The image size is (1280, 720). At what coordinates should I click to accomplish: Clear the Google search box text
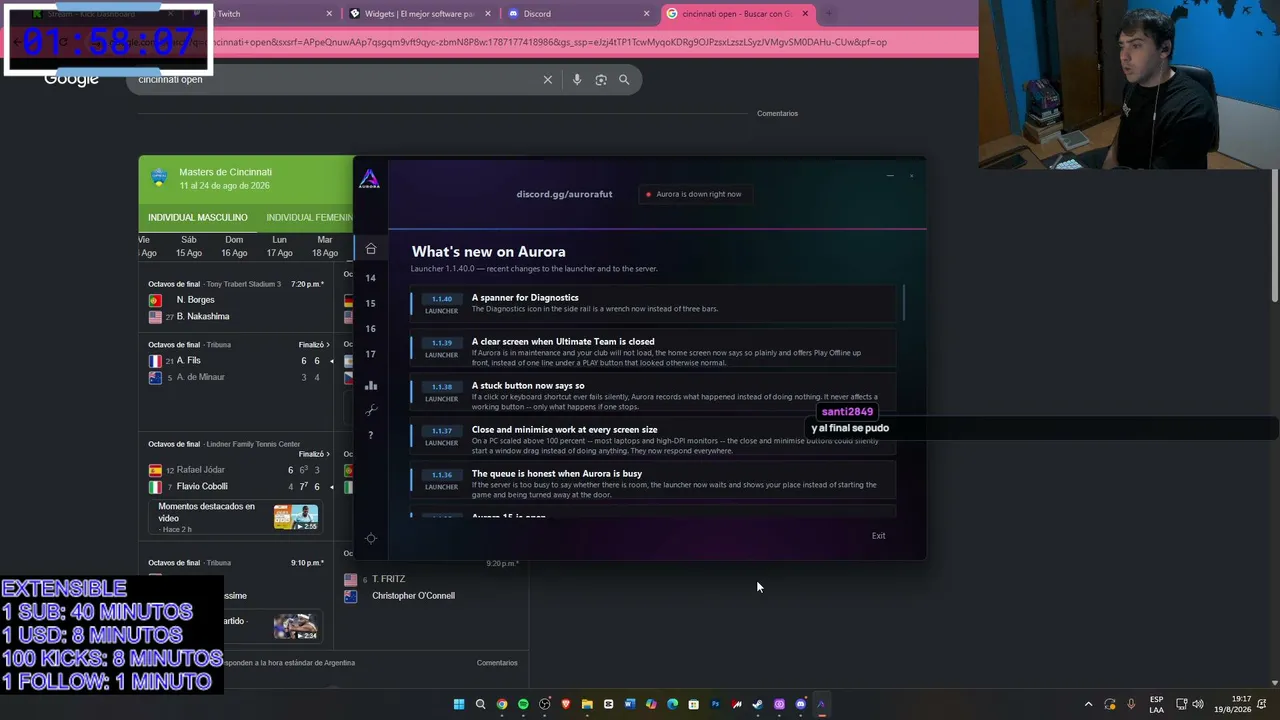tap(548, 80)
